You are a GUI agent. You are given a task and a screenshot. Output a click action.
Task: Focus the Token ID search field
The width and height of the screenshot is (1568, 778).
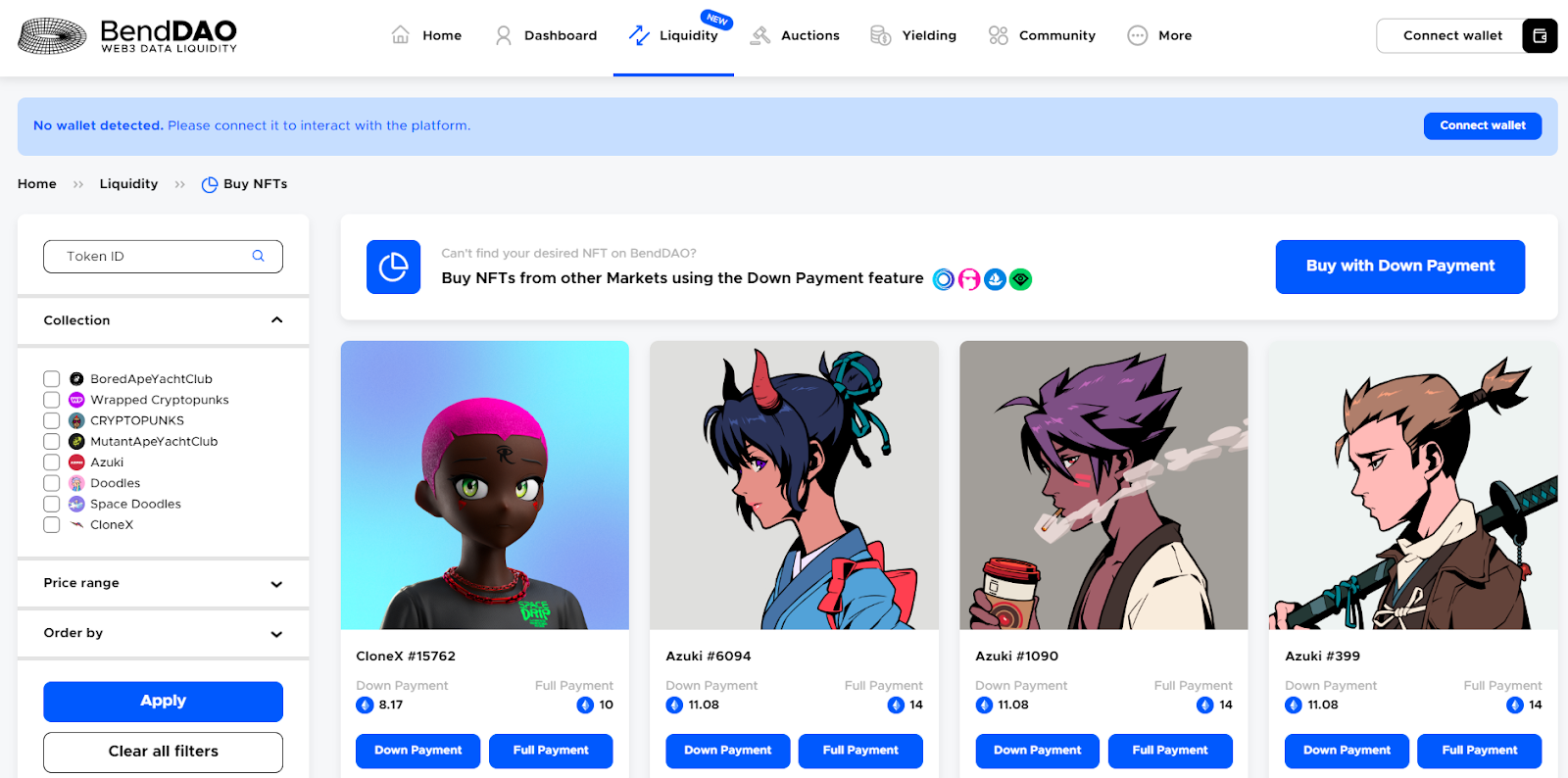coord(163,257)
